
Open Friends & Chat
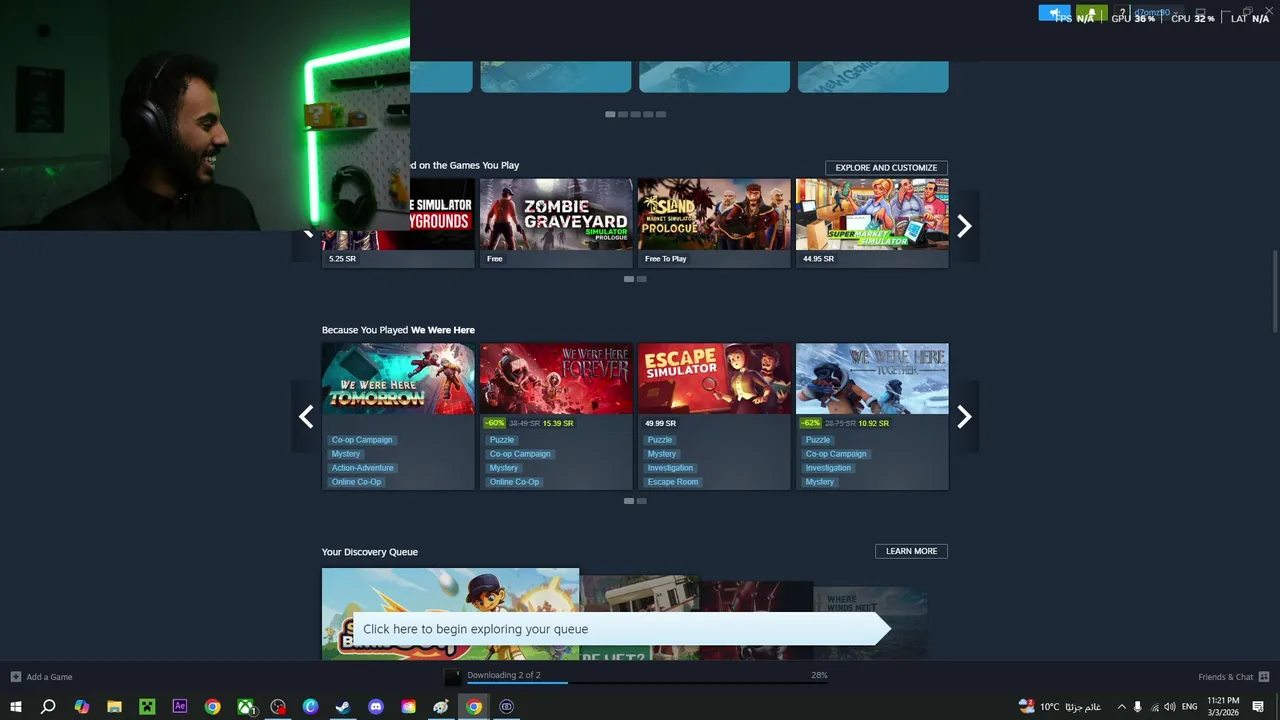(1225, 677)
